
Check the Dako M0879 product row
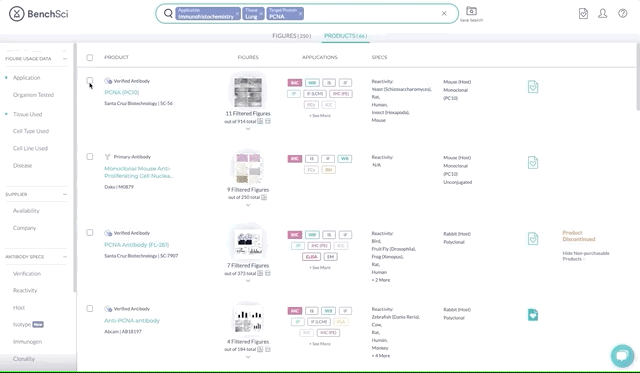(x=90, y=157)
